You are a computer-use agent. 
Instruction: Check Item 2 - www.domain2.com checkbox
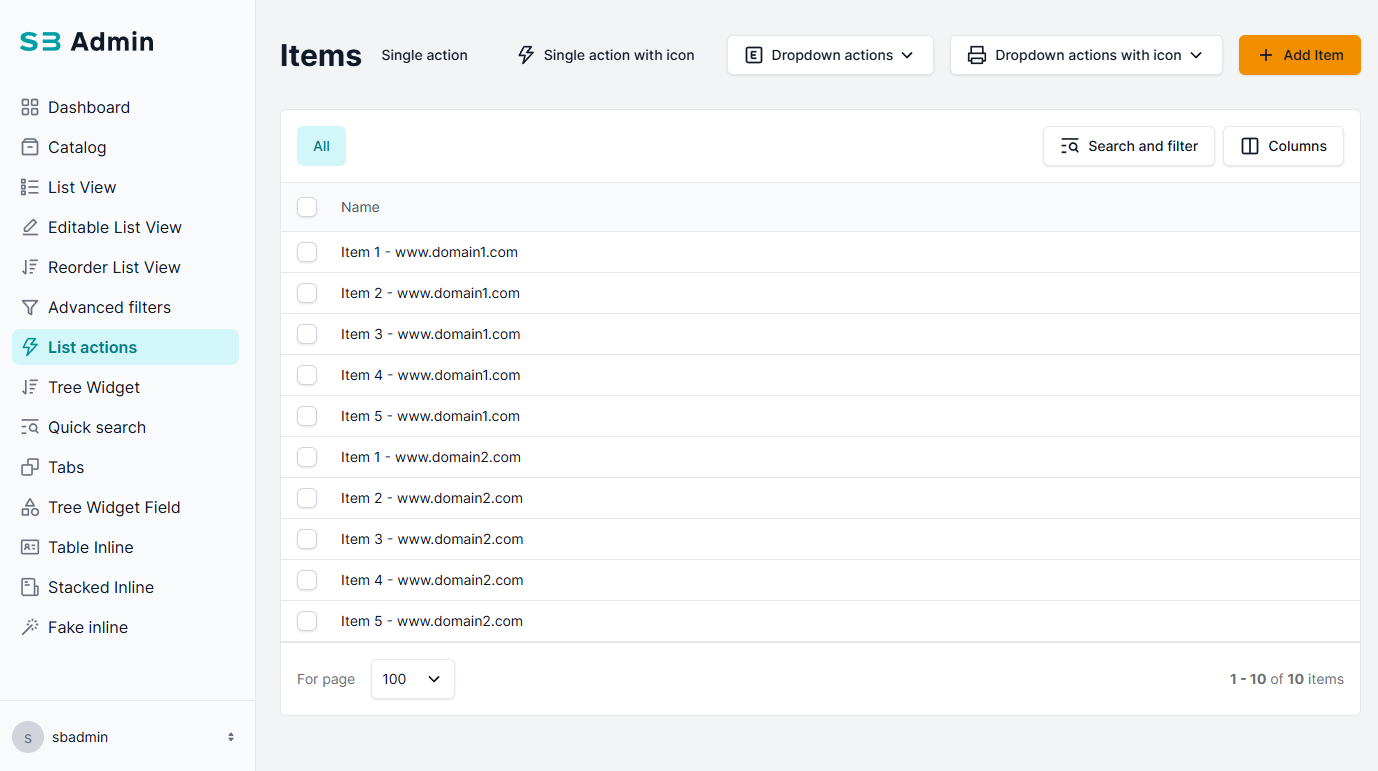point(307,498)
